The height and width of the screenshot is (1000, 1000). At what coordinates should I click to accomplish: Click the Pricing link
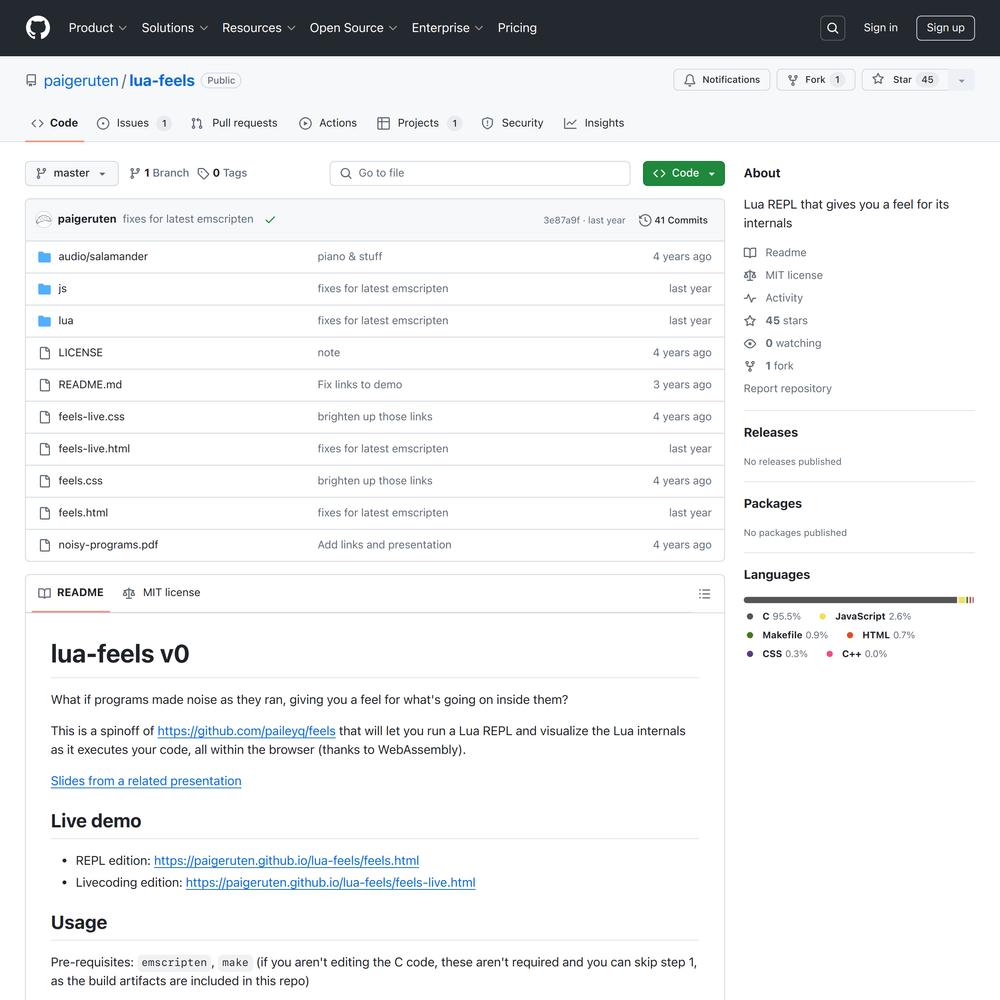point(517,28)
